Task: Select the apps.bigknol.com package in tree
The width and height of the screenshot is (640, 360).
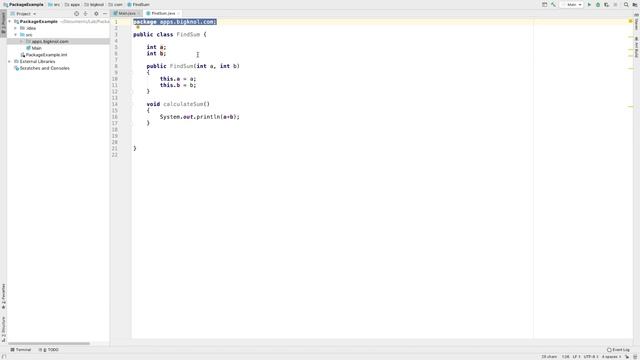Action: click(58, 42)
